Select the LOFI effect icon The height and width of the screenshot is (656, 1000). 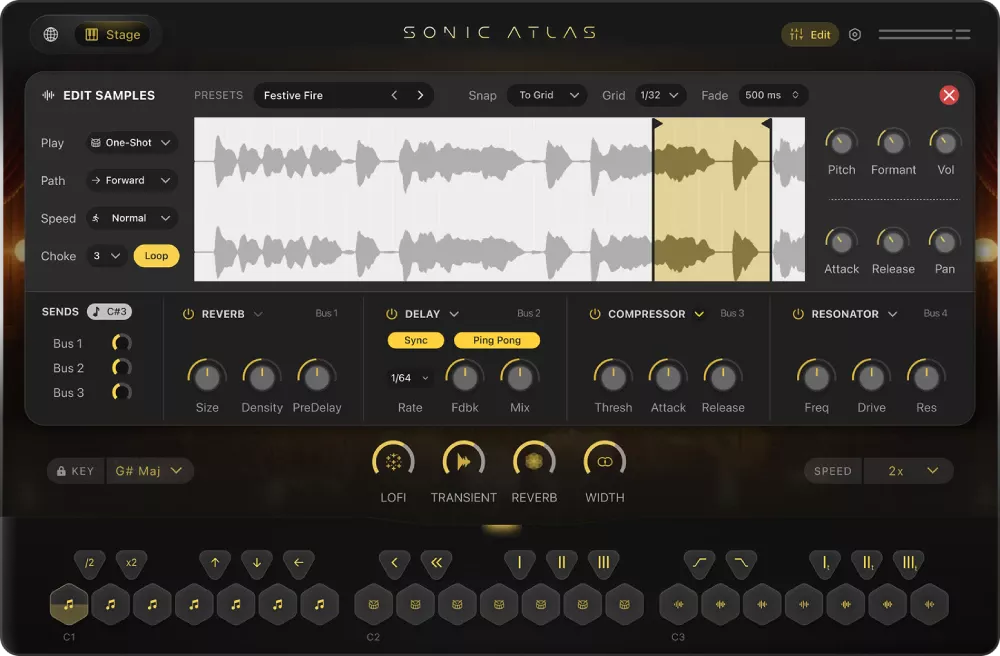point(393,462)
